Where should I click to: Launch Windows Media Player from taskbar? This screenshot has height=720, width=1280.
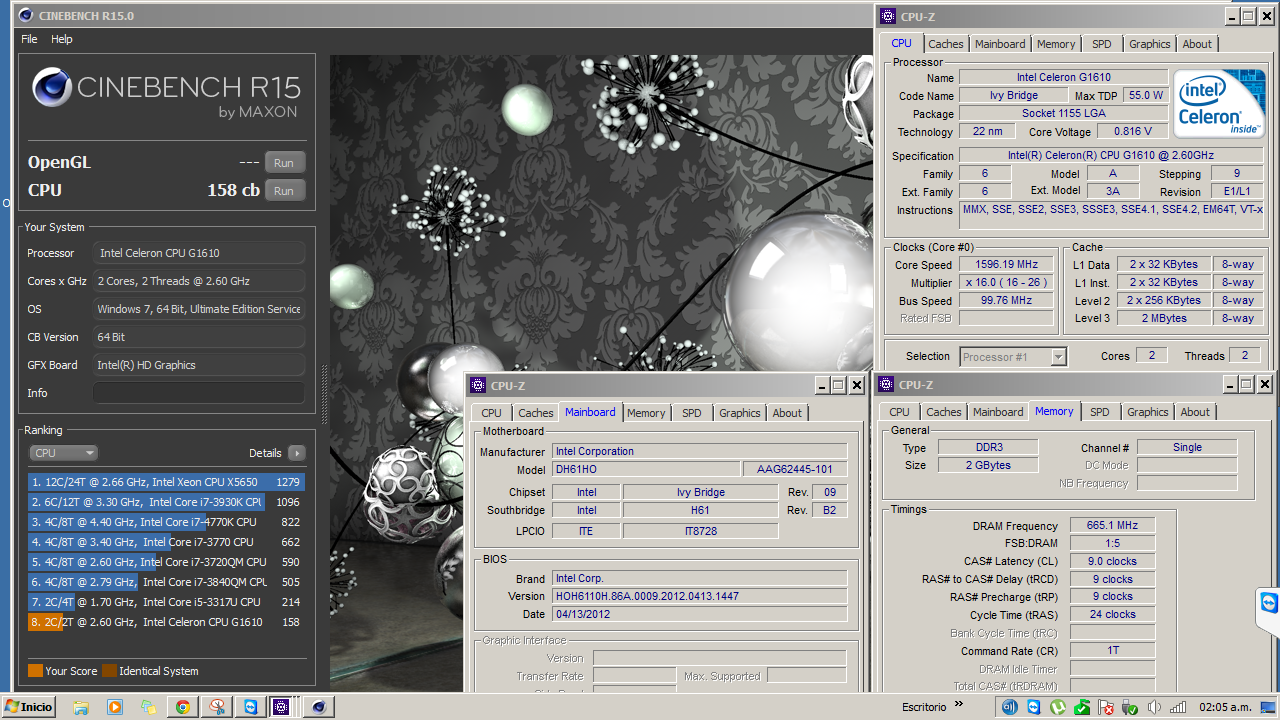[x=115, y=707]
